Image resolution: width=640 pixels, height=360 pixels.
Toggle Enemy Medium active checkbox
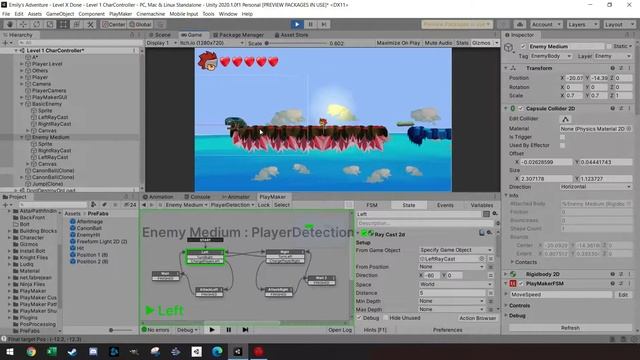[x=523, y=47]
